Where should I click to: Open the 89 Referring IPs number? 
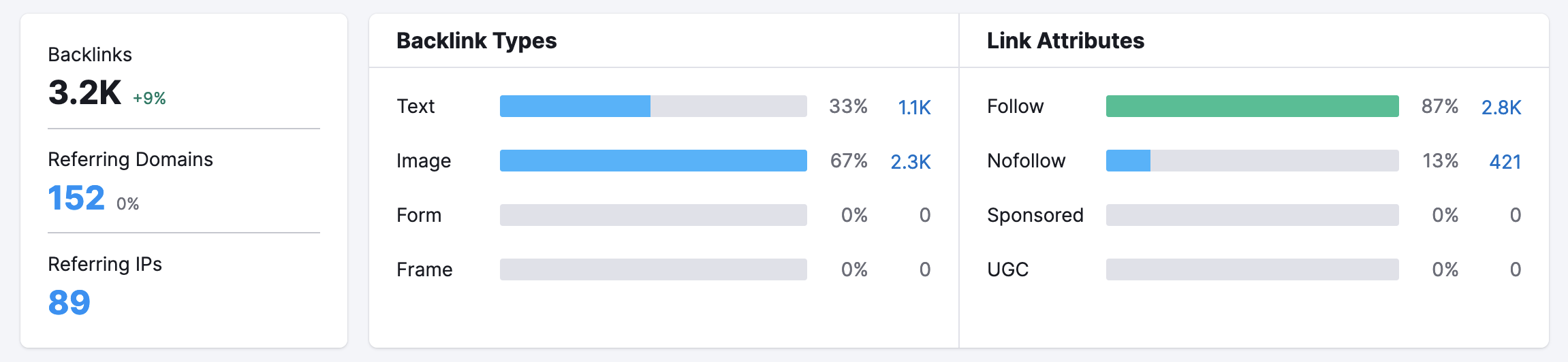pos(69,303)
